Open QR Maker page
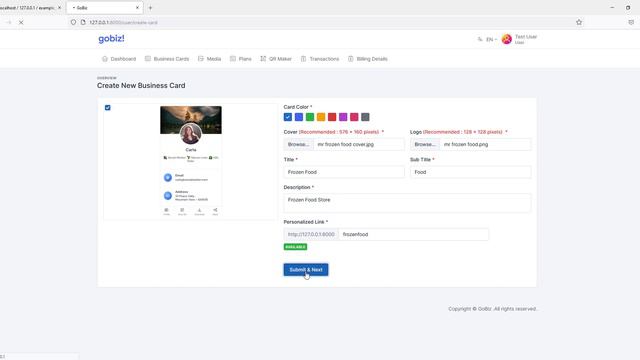 point(276,59)
